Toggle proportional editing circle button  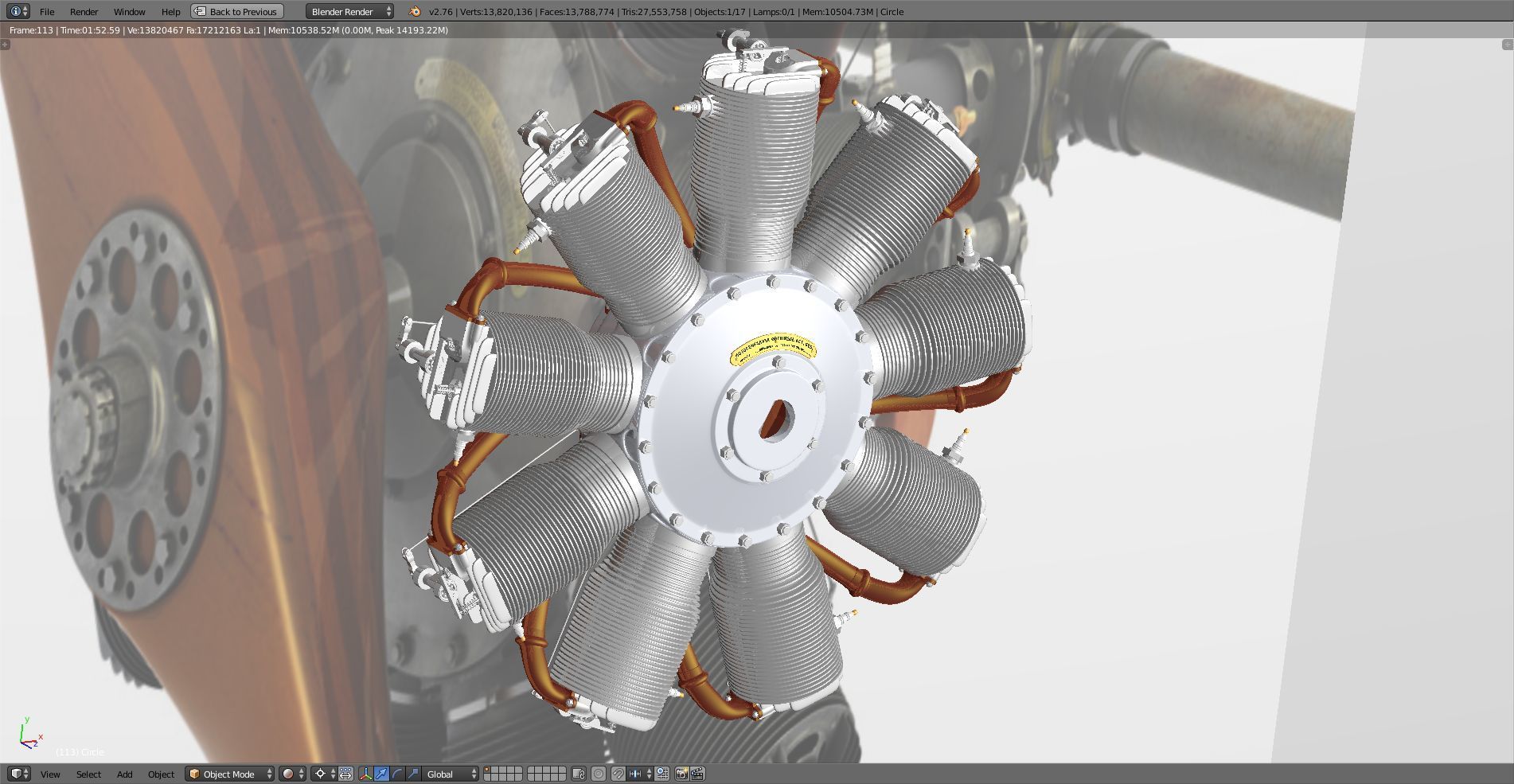pyautogui.click(x=599, y=774)
